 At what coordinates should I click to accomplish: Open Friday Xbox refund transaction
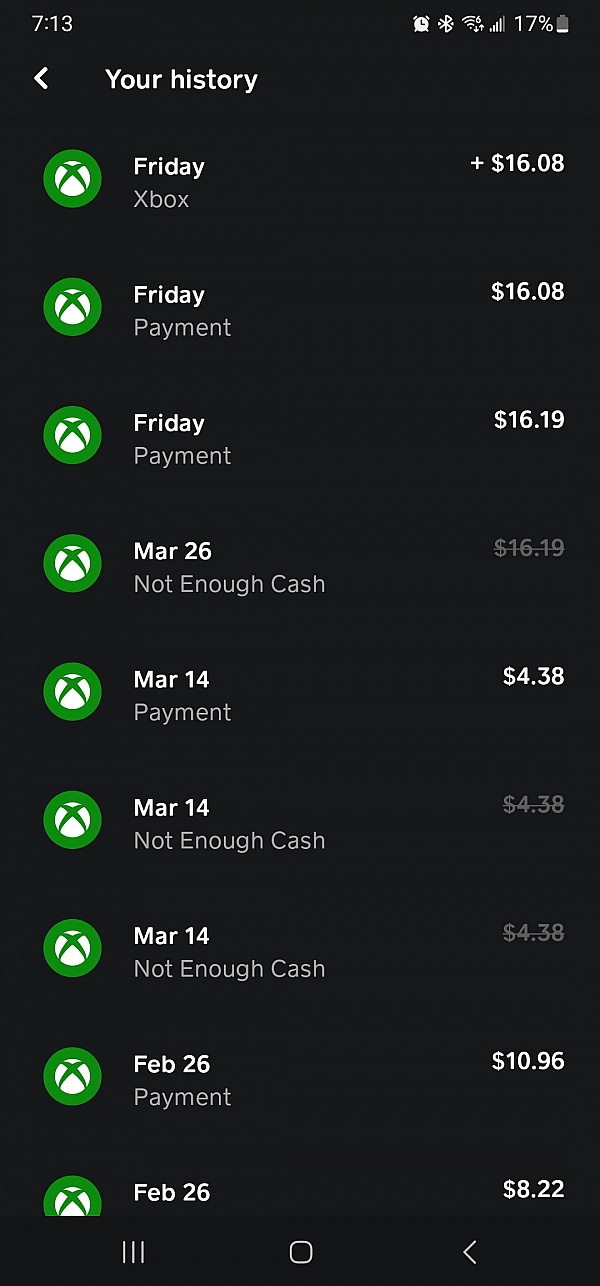pyautogui.click(x=300, y=180)
